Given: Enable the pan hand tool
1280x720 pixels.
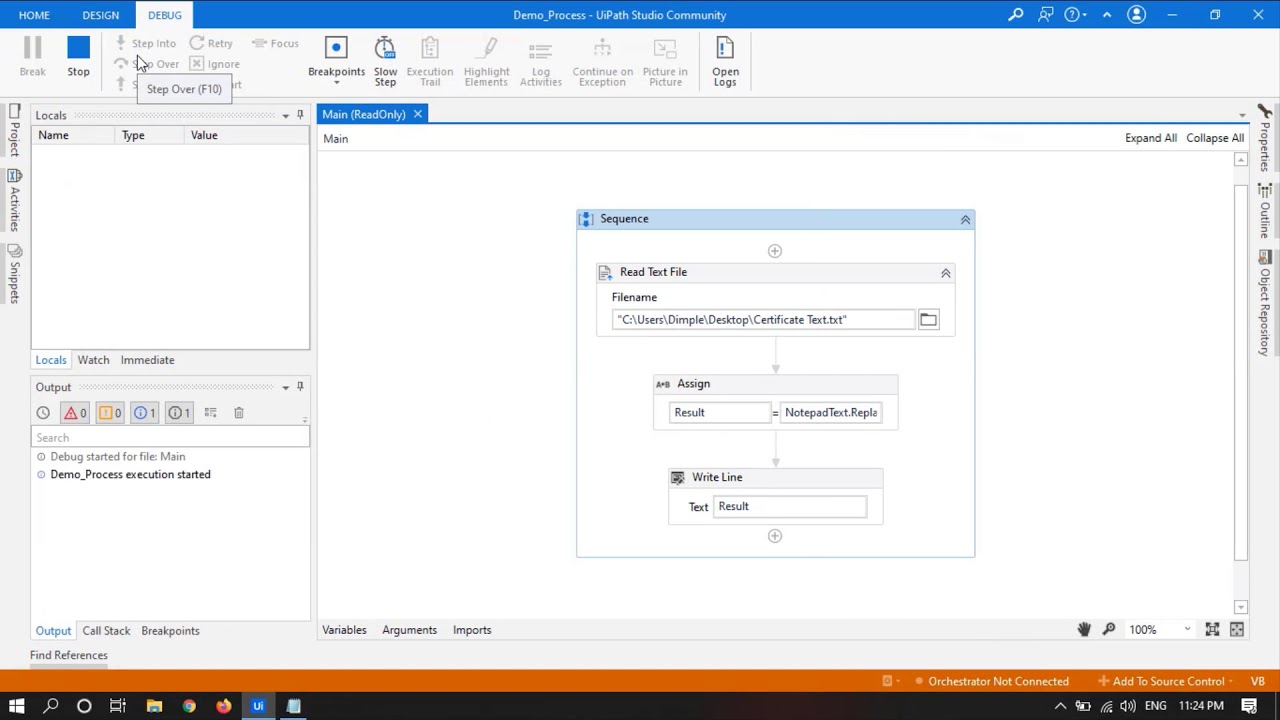Looking at the screenshot, I should coord(1084,629).
